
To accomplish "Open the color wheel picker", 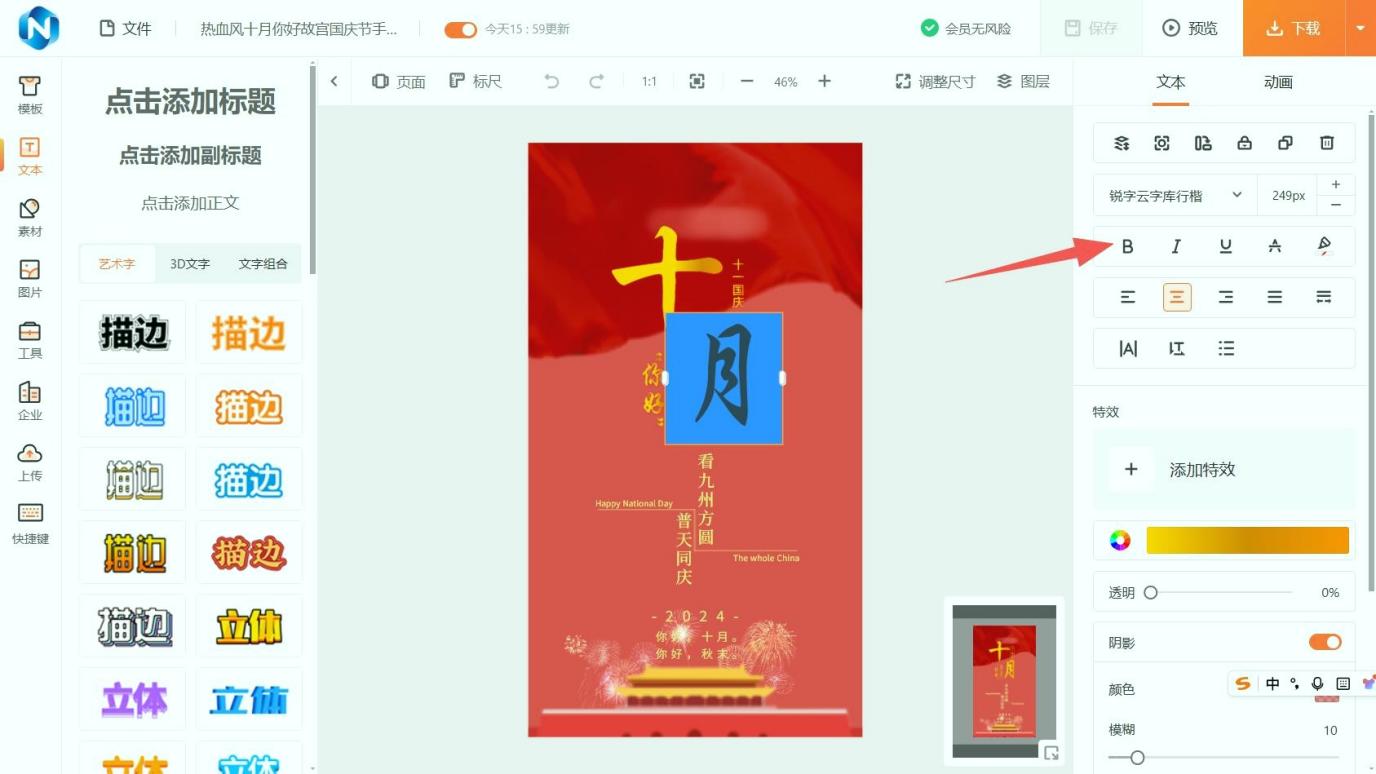I will (1120, 541).
